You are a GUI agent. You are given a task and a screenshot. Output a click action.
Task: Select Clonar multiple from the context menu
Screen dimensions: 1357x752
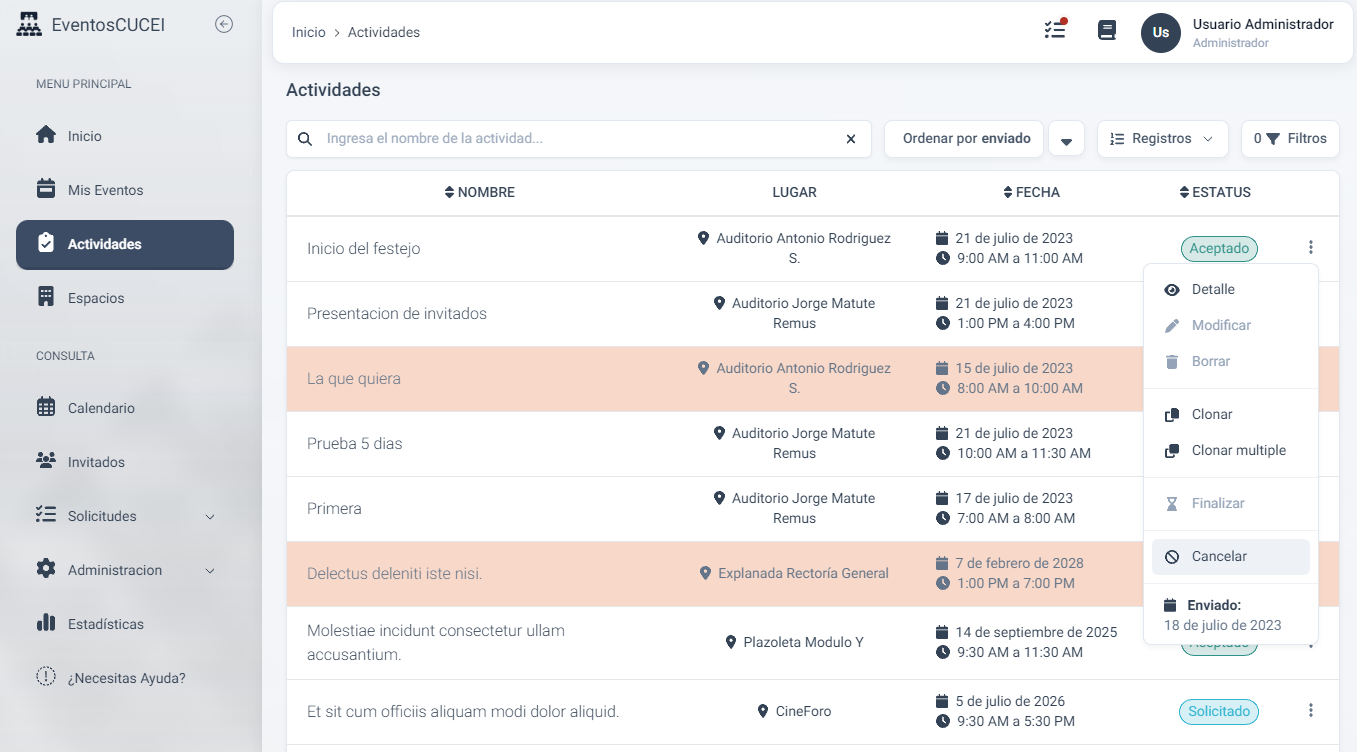pyautogui.click(x=1239, y=450)
